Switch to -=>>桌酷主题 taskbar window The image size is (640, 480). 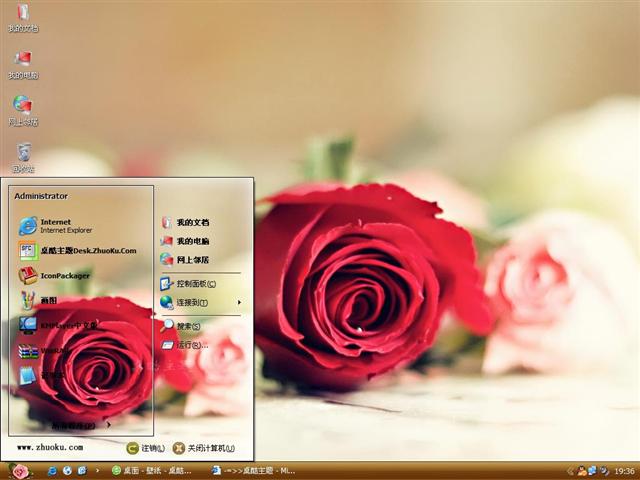253,471
